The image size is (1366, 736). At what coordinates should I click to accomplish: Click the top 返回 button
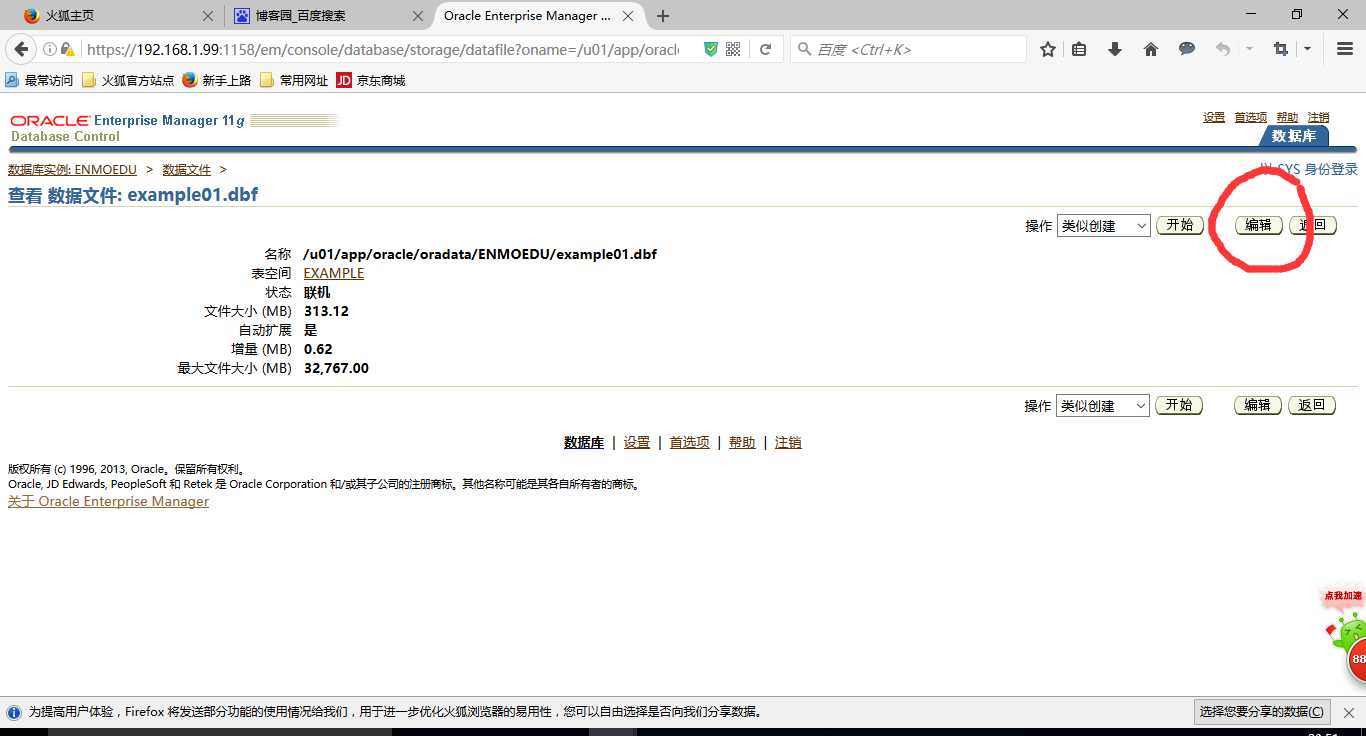[1312, 225]
